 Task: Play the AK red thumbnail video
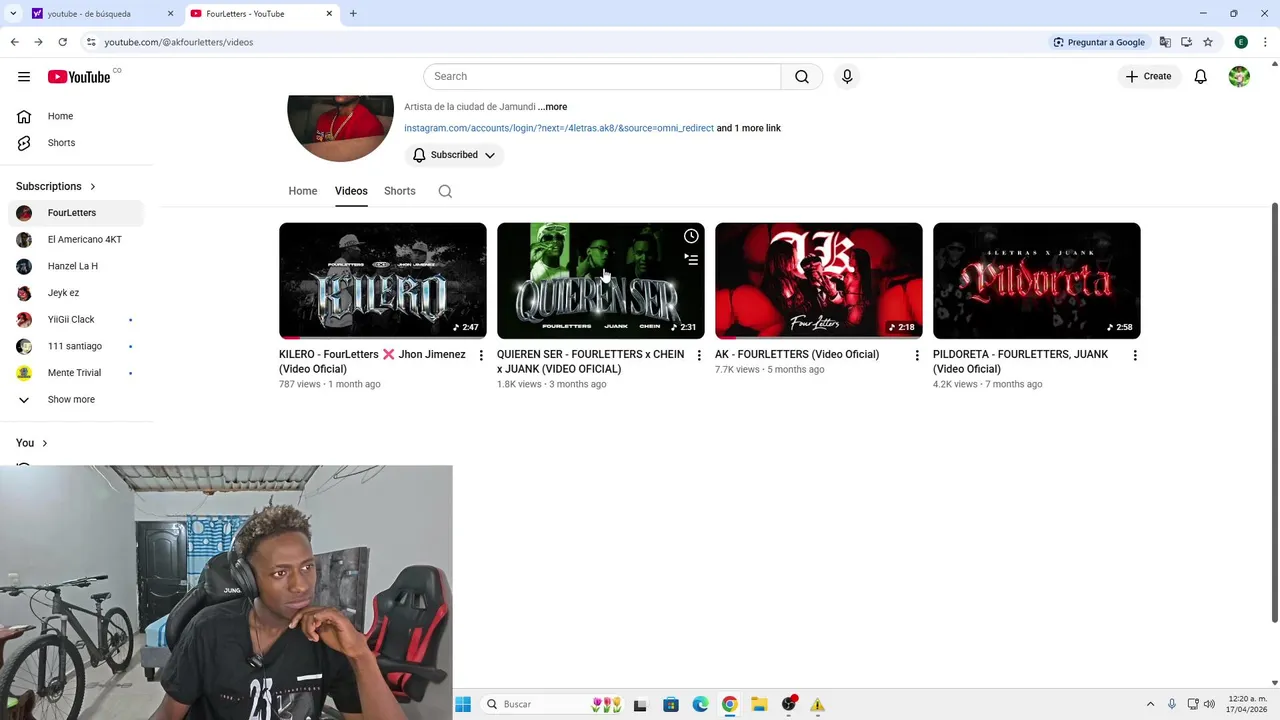point(819,281)
